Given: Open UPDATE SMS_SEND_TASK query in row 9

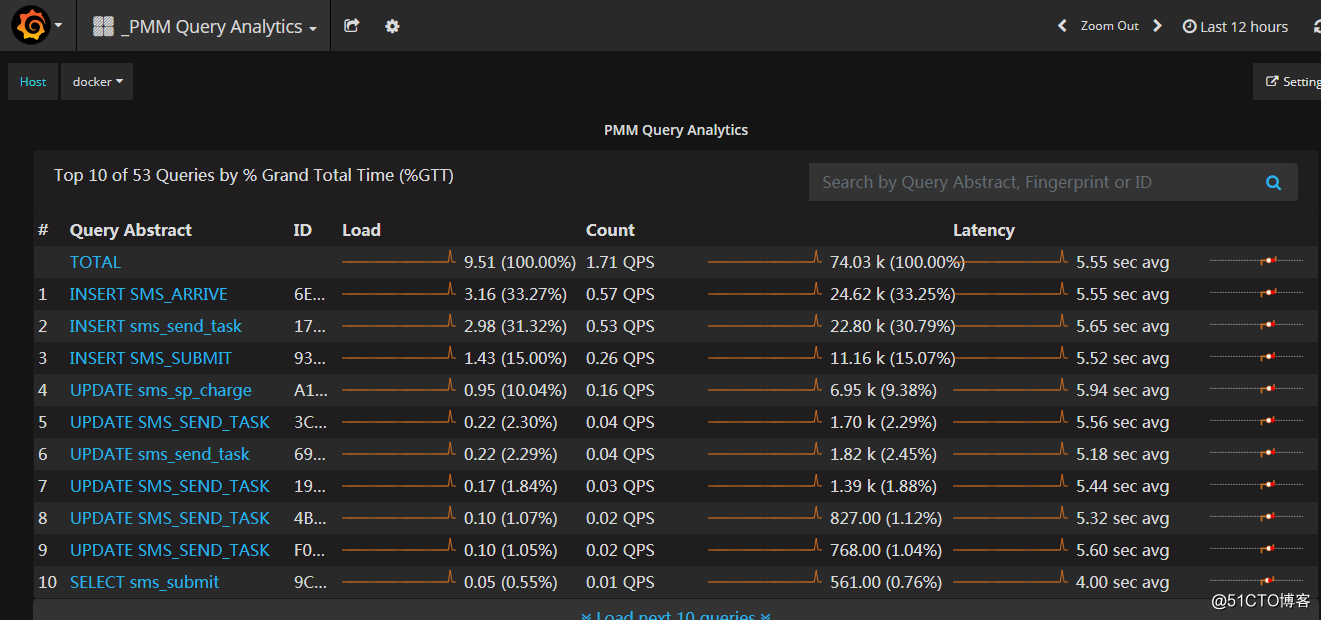Looking at the screenshot, I should pos(170,550).
